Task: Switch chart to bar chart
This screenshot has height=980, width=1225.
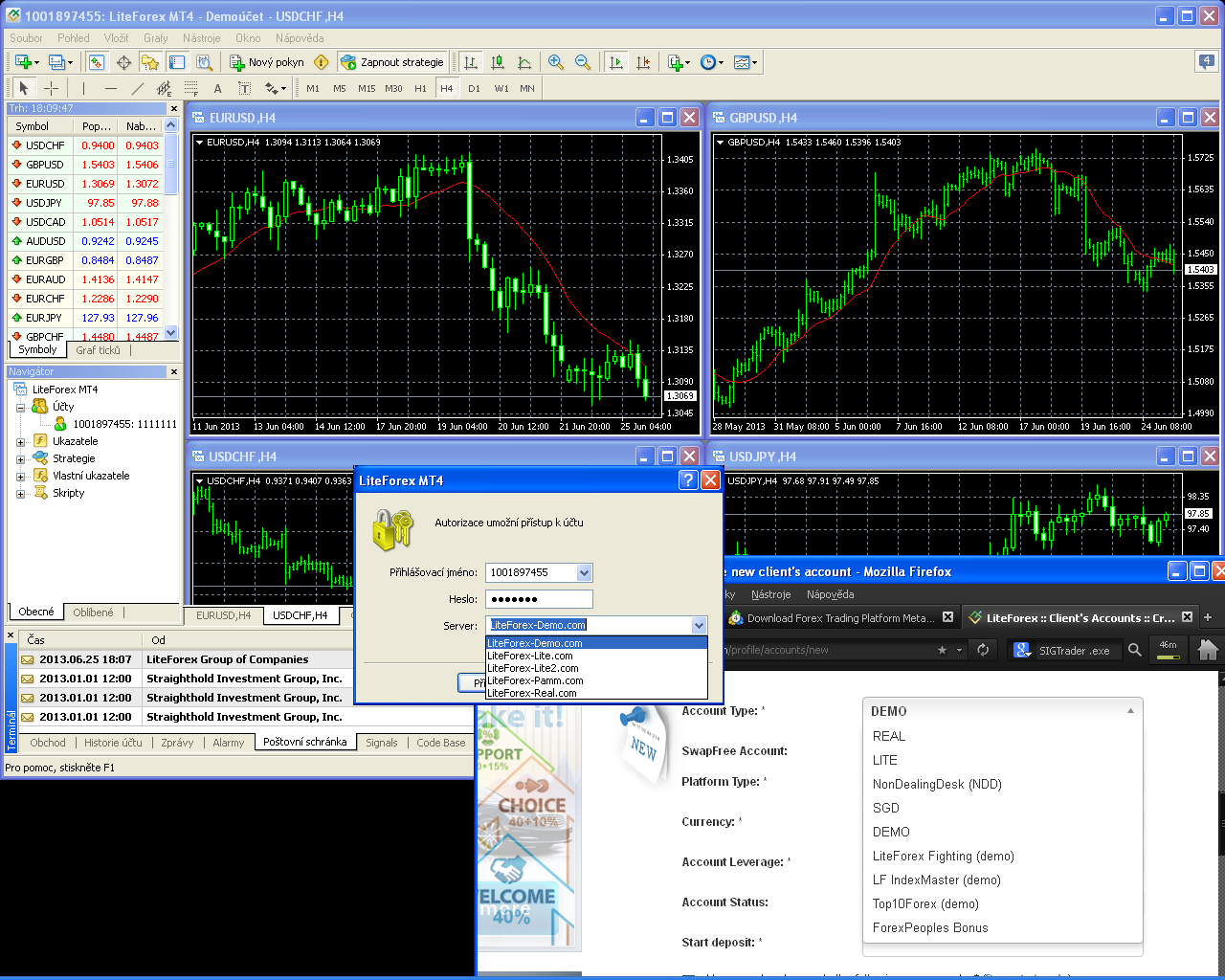Action: pyautogui.click(x=471, y=62)
